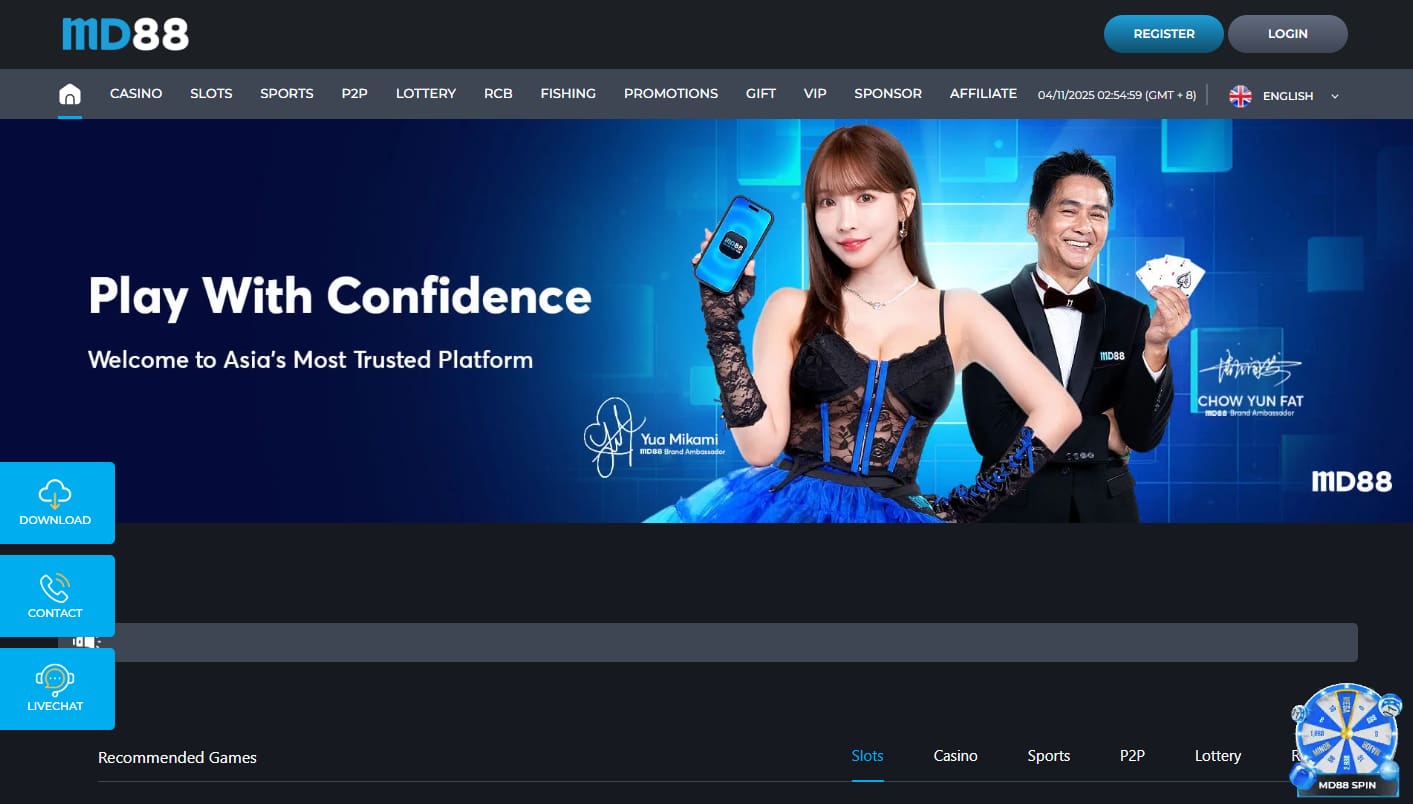Screen dimensions: 1413x804
Task: Switch to the Lottery recommended games tab
Action: 1217,756
